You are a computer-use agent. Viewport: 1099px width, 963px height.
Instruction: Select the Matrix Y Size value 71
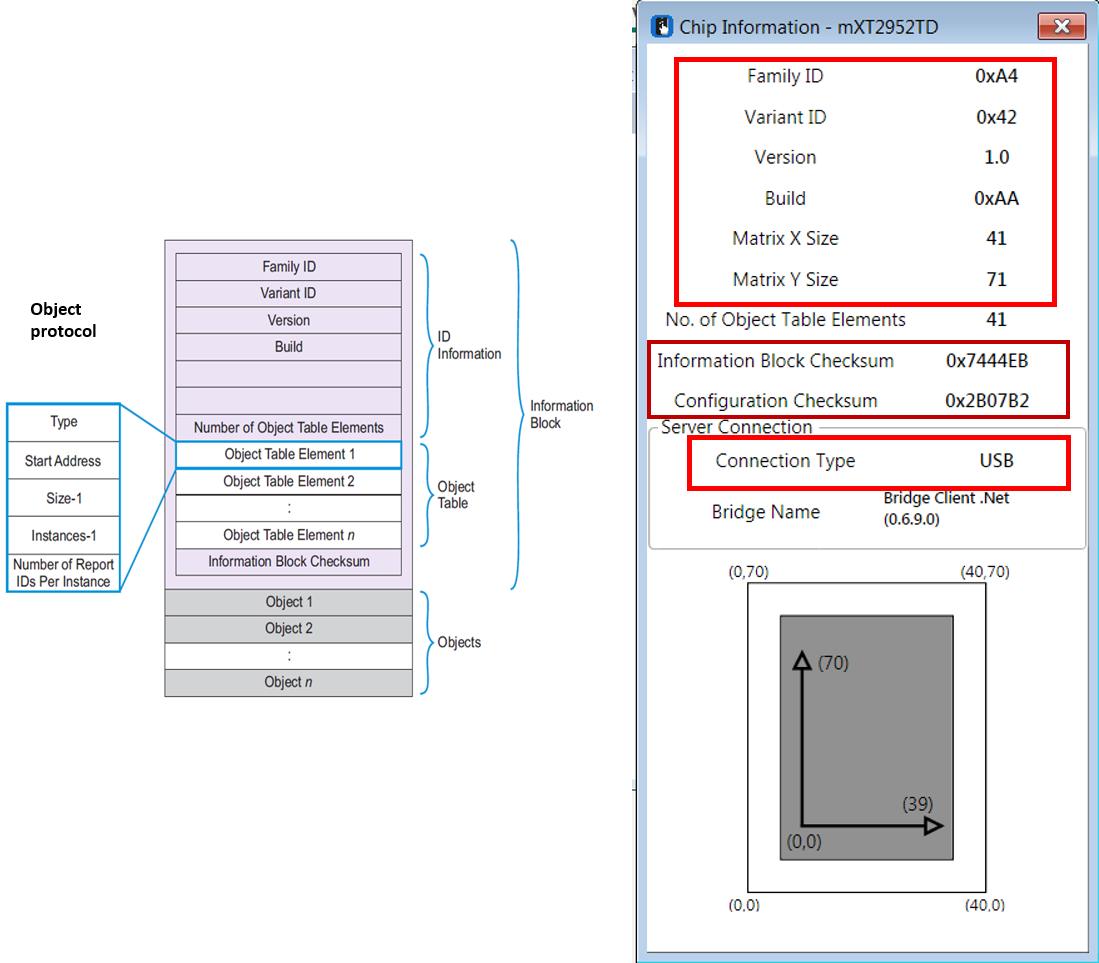click(x=996, y=279)
